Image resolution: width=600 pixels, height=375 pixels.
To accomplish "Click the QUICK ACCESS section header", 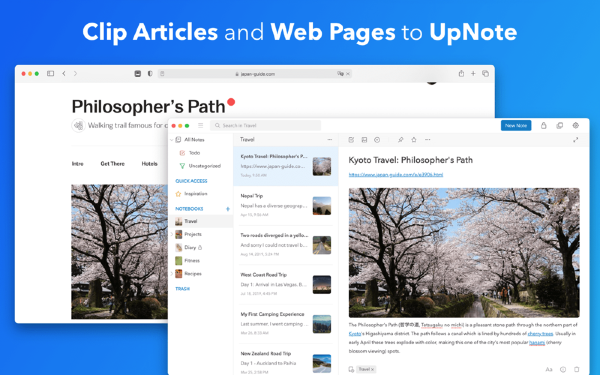I will [191, 181].
